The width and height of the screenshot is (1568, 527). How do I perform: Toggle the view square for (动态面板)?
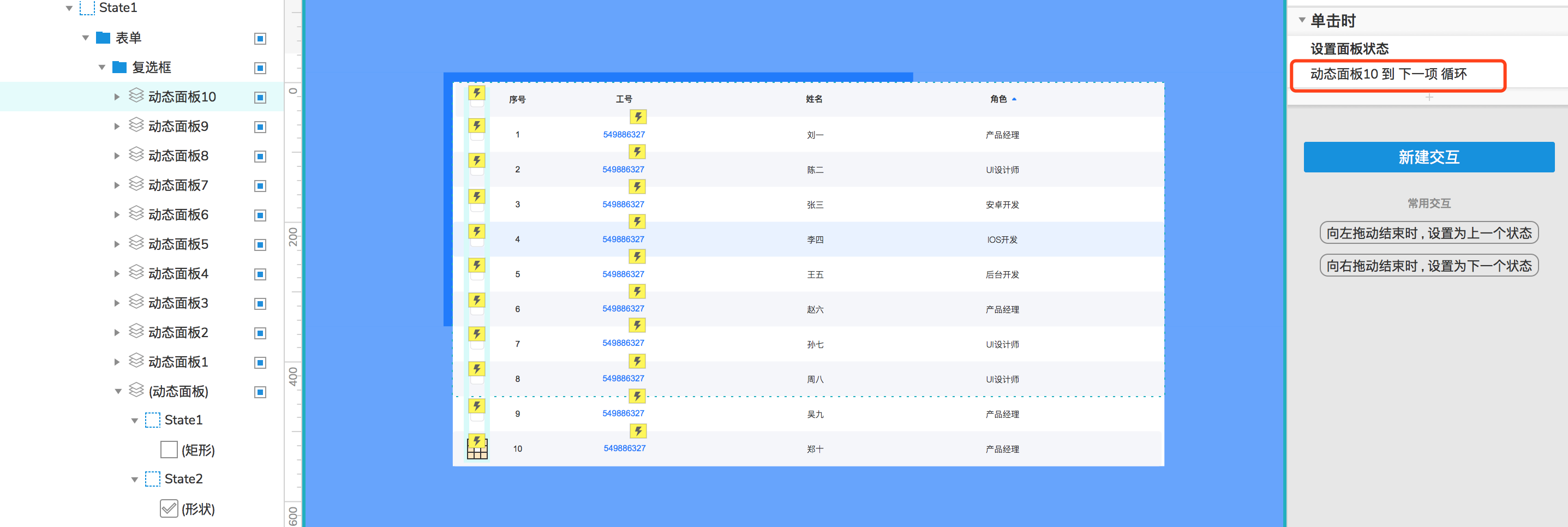(260, 392)
